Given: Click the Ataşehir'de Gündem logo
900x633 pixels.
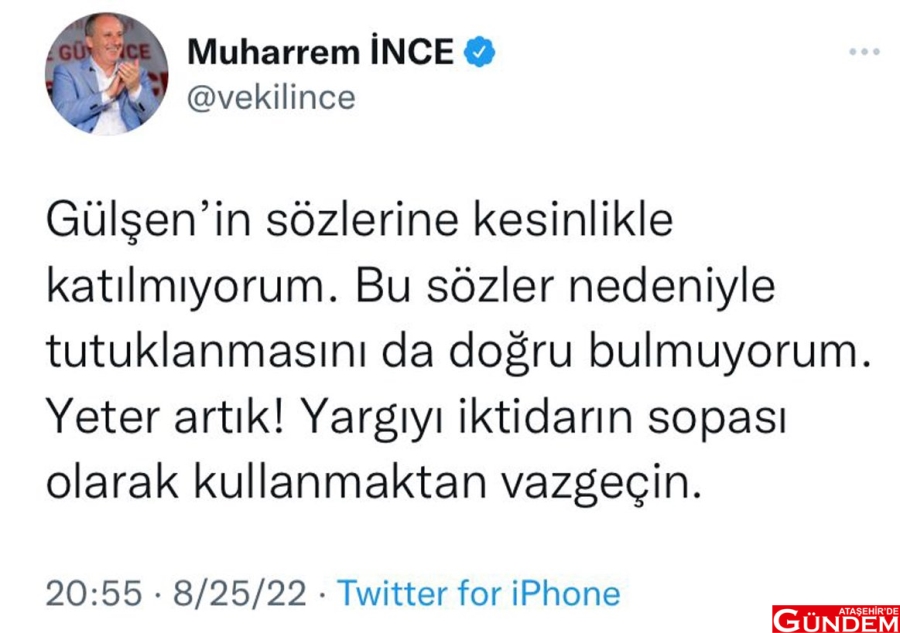Looking at the screenshot, I should [x=834, y=617].
